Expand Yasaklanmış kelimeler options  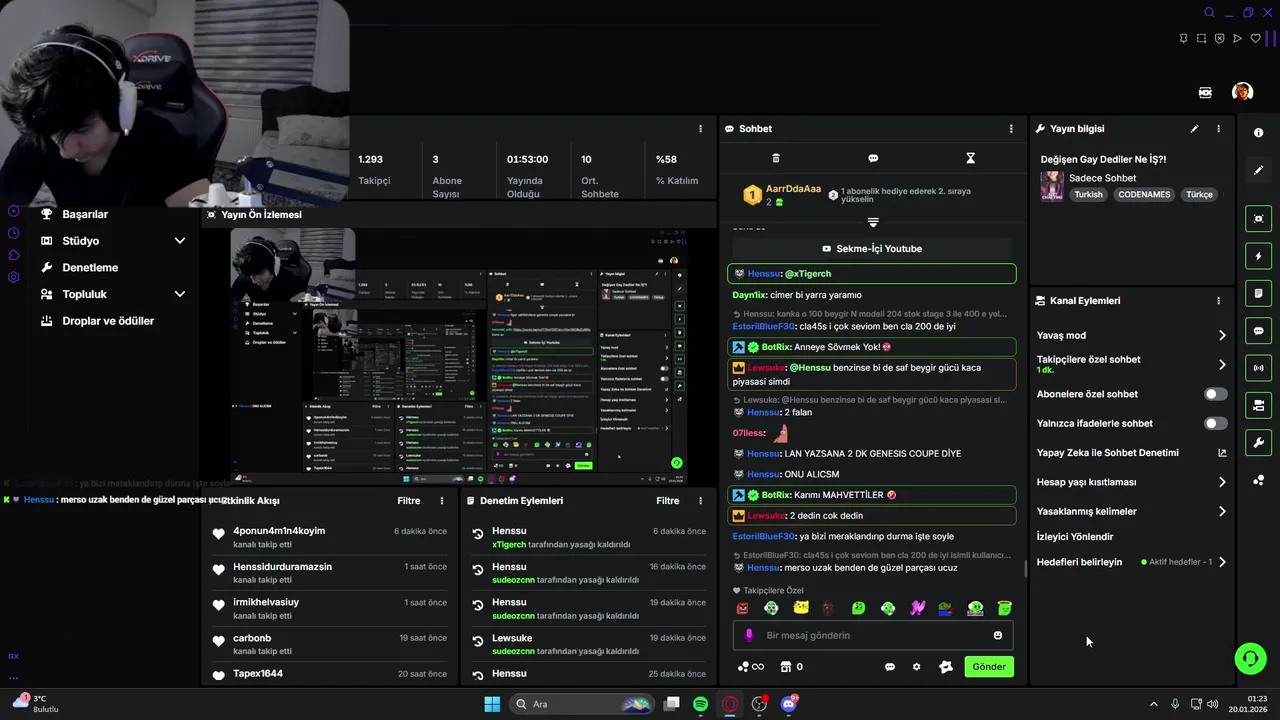point(1222,511)
